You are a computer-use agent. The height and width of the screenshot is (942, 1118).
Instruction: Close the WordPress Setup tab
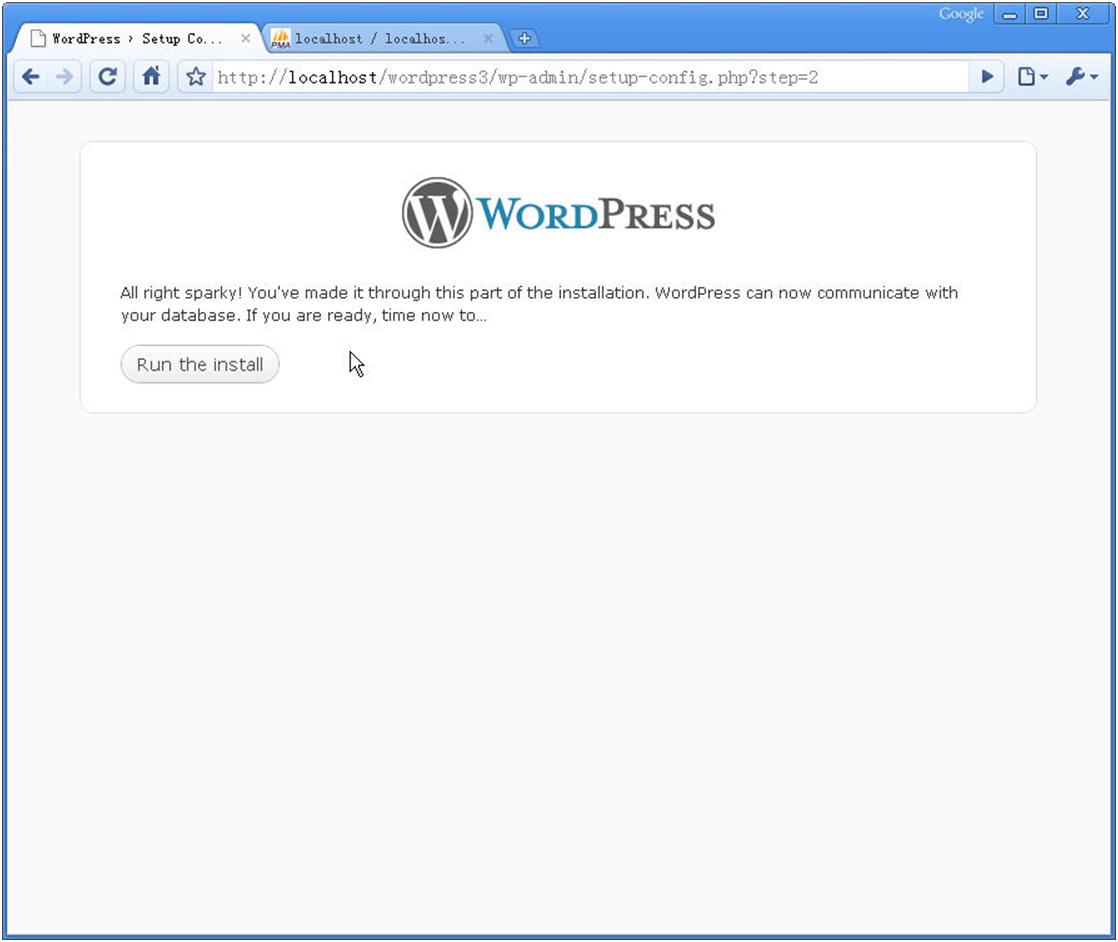click(245, 39)
